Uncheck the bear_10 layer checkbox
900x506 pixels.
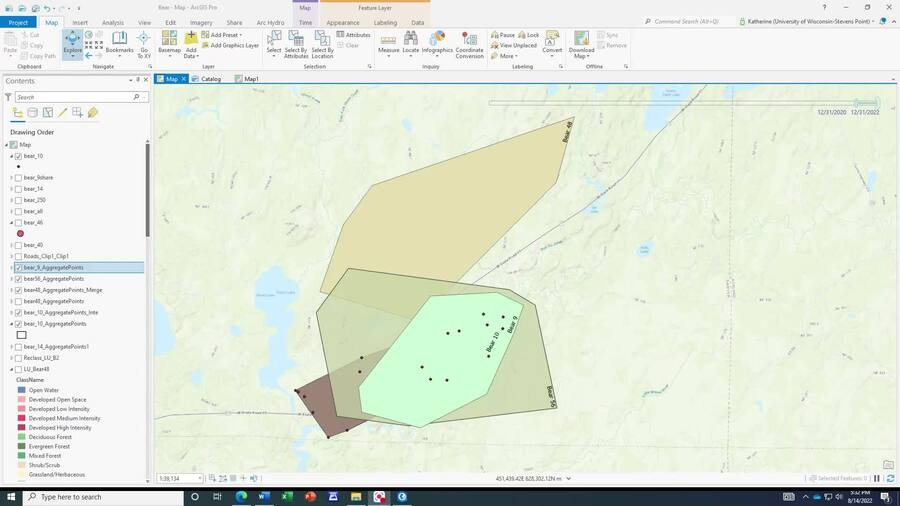18,156
